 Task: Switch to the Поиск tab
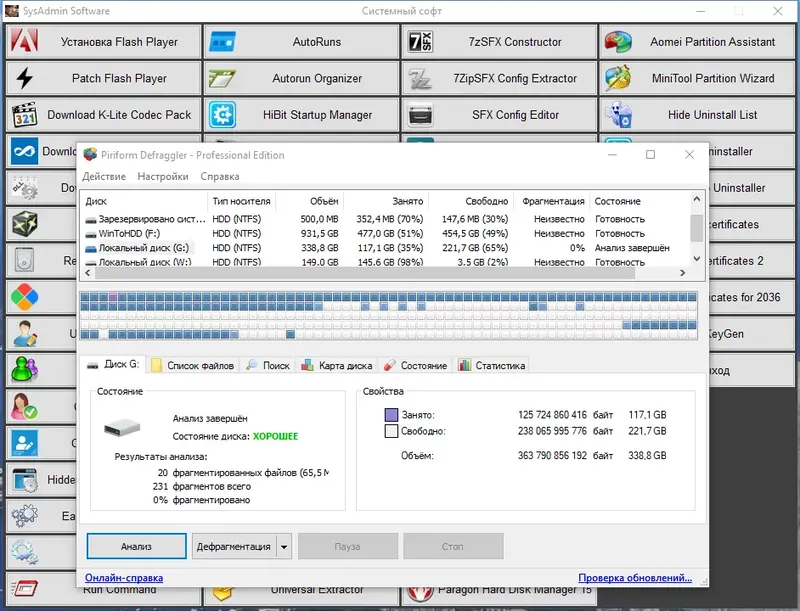coord(268,365)
